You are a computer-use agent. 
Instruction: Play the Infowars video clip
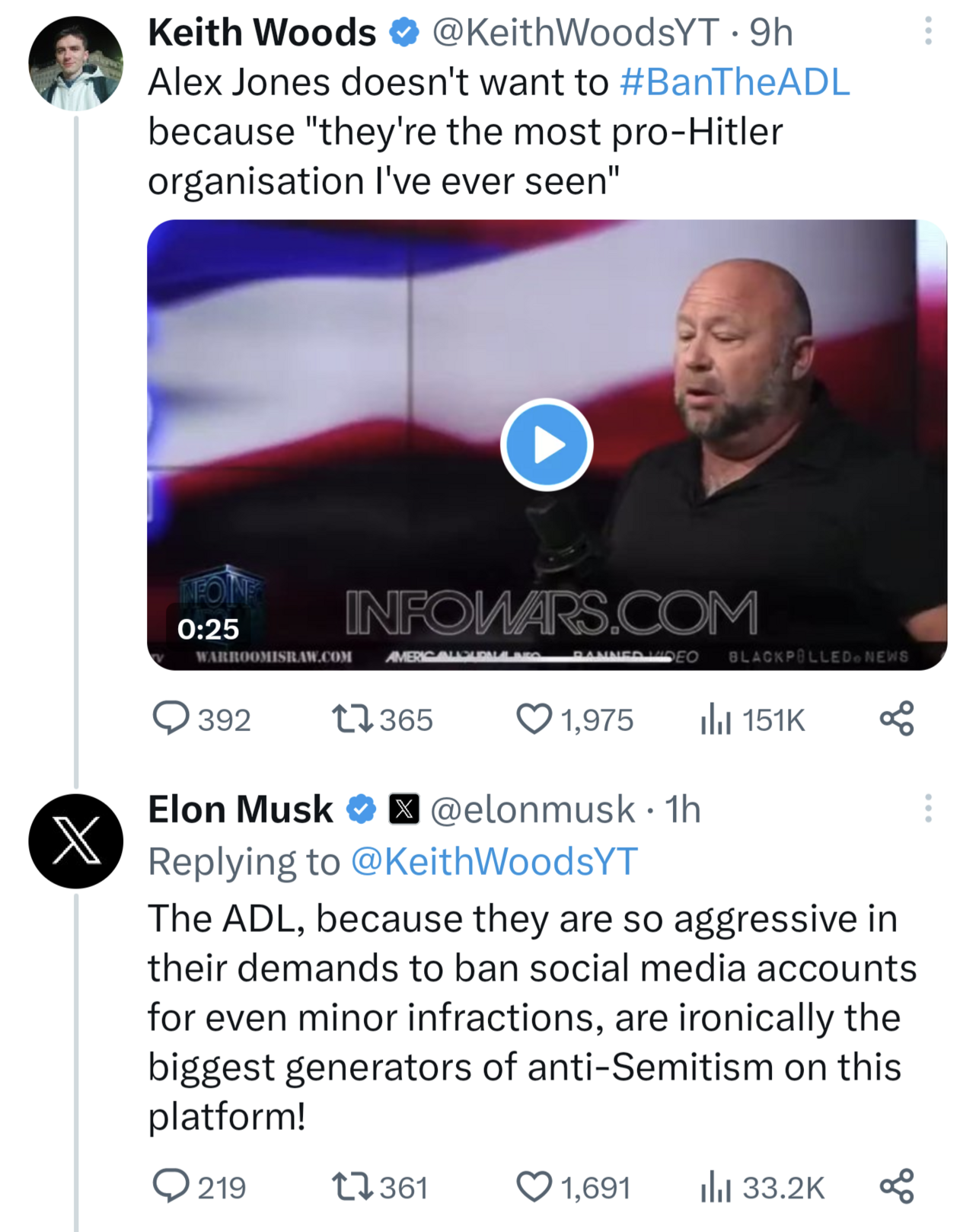pos(546,445)
